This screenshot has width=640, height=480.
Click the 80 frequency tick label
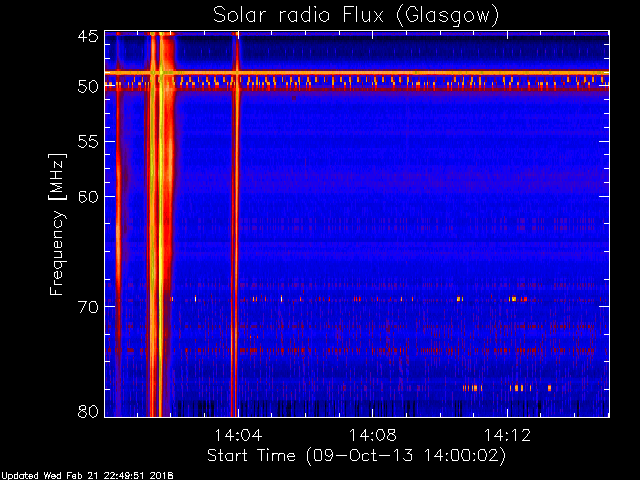(88, 411)
